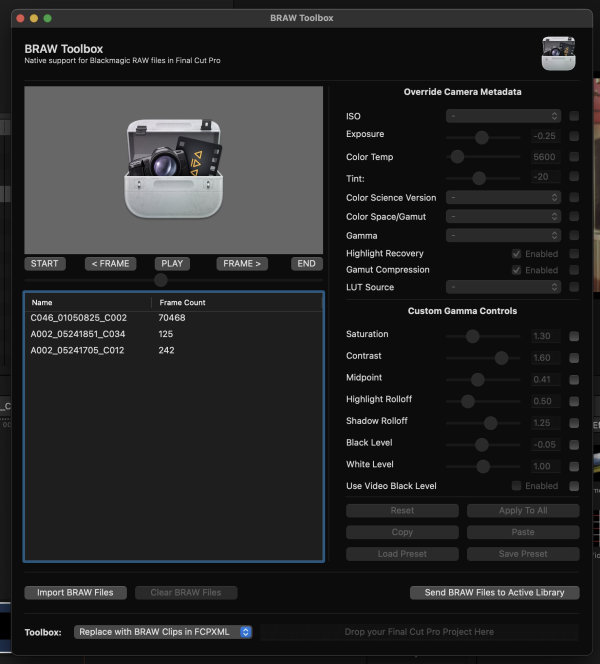
Task: Enable the Midpoint override checkbox
Action: (x=574, y=379)
